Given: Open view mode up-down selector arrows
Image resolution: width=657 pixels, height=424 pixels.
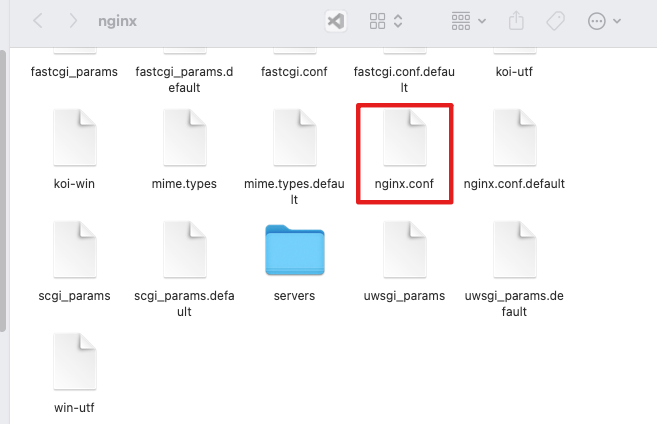Looking at the screenshot, I should pos(398,21).
